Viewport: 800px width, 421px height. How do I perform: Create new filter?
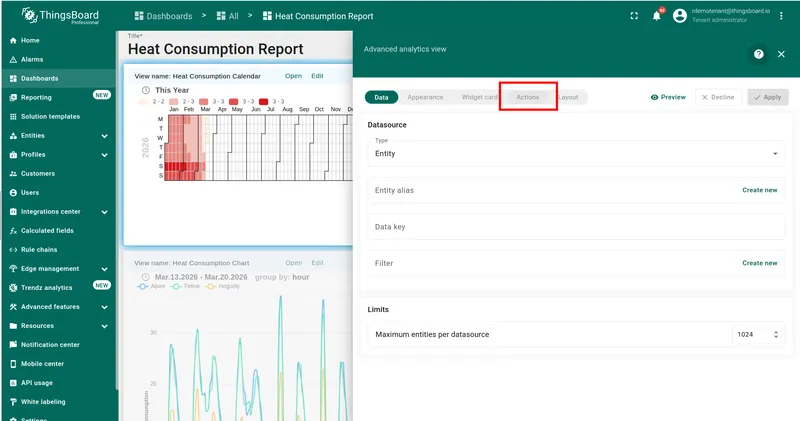tap(759, 263)
